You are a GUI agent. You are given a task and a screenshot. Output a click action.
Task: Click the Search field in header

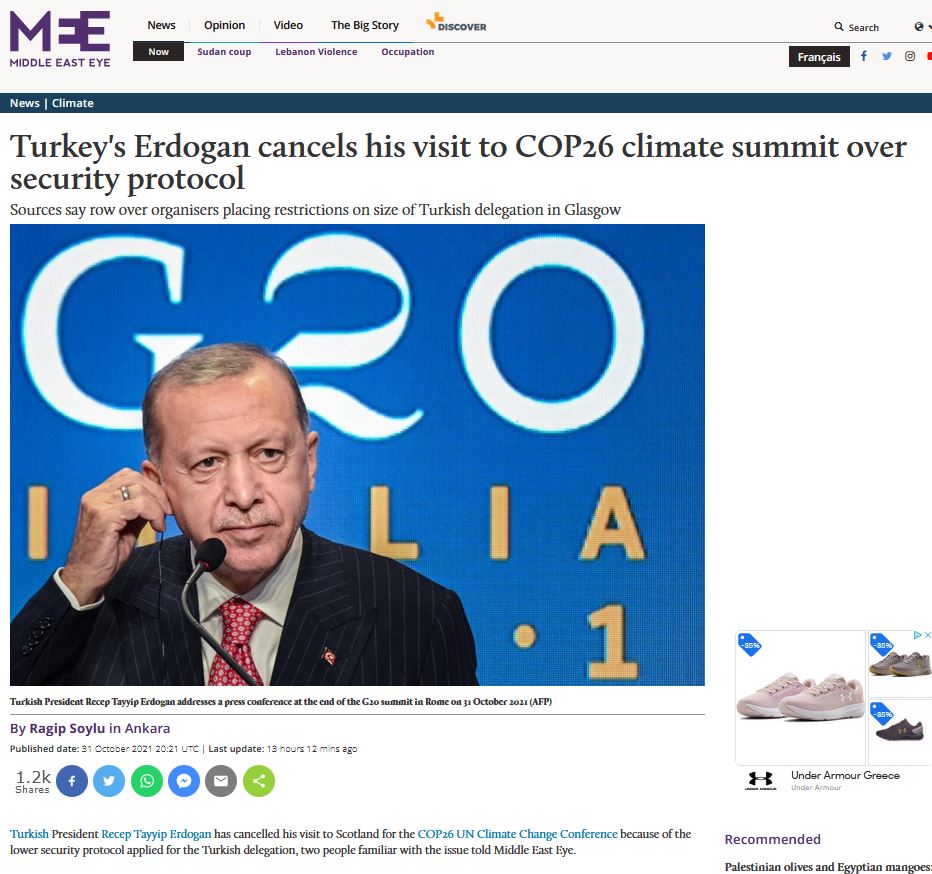tap(857, 27)
